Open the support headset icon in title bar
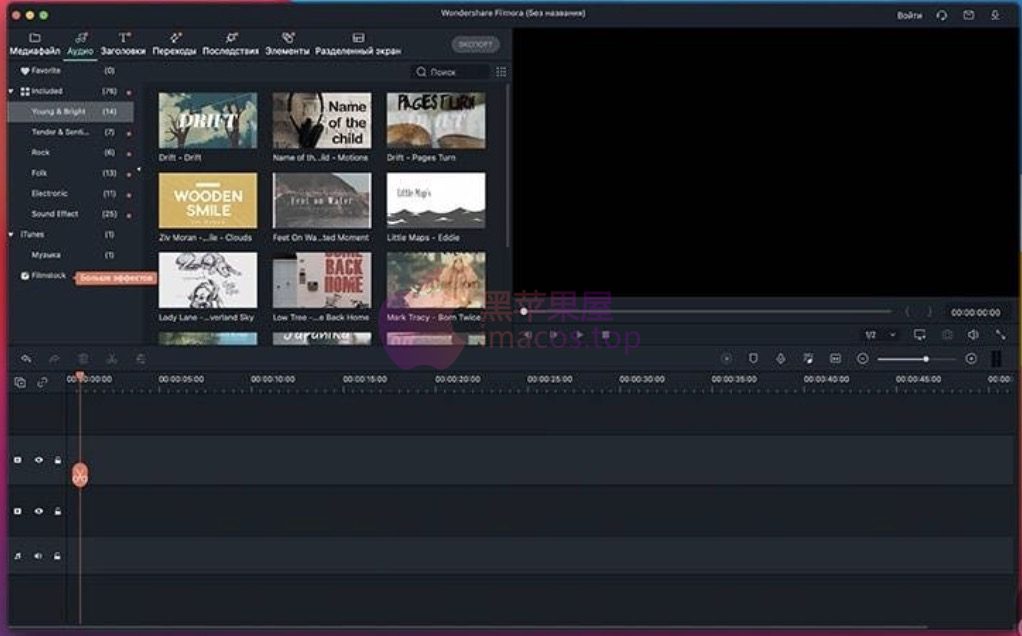This screenshot has width=1022, height=636. click(942, 15)
